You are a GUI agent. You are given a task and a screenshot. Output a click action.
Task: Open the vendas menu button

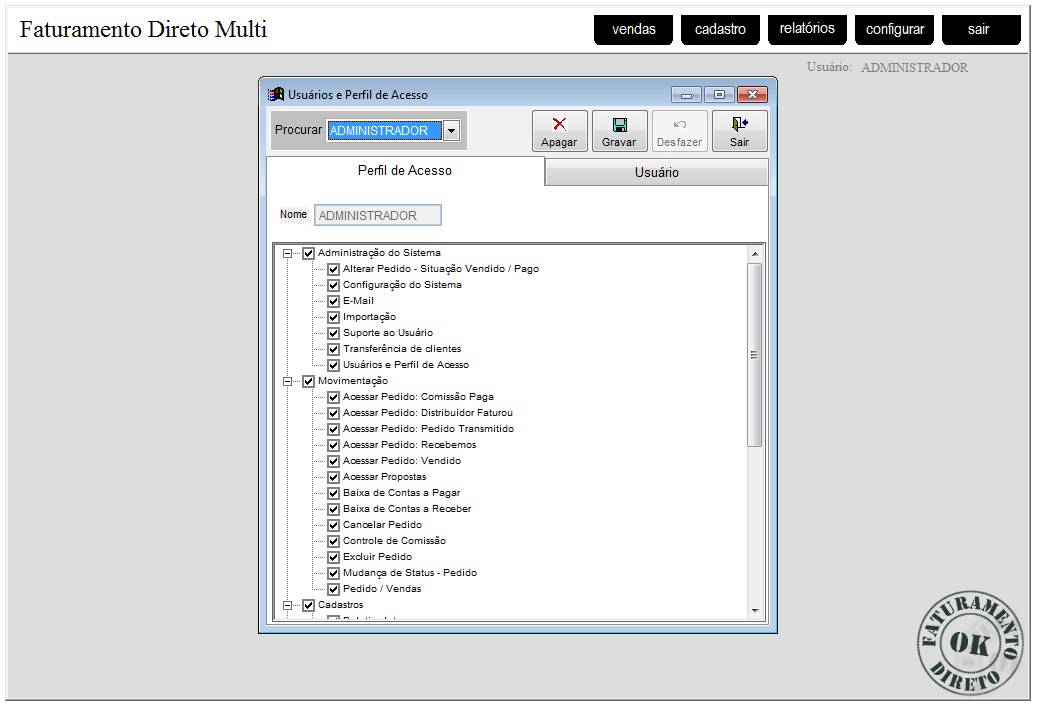[x=634, y=30]
